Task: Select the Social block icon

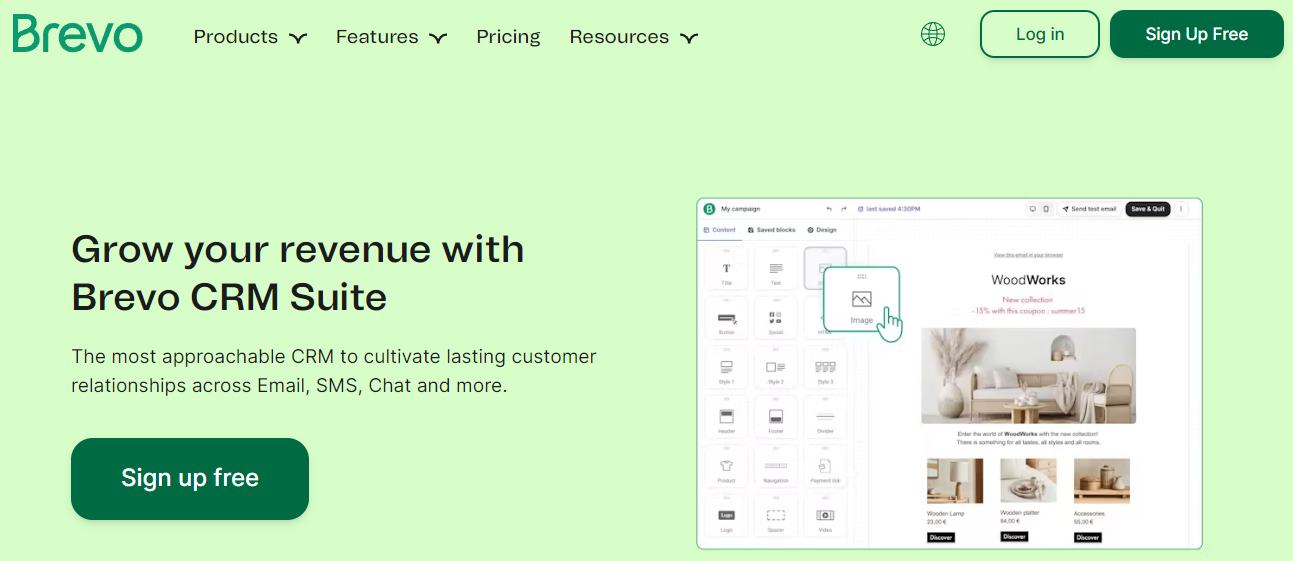Action: (776, 318)
